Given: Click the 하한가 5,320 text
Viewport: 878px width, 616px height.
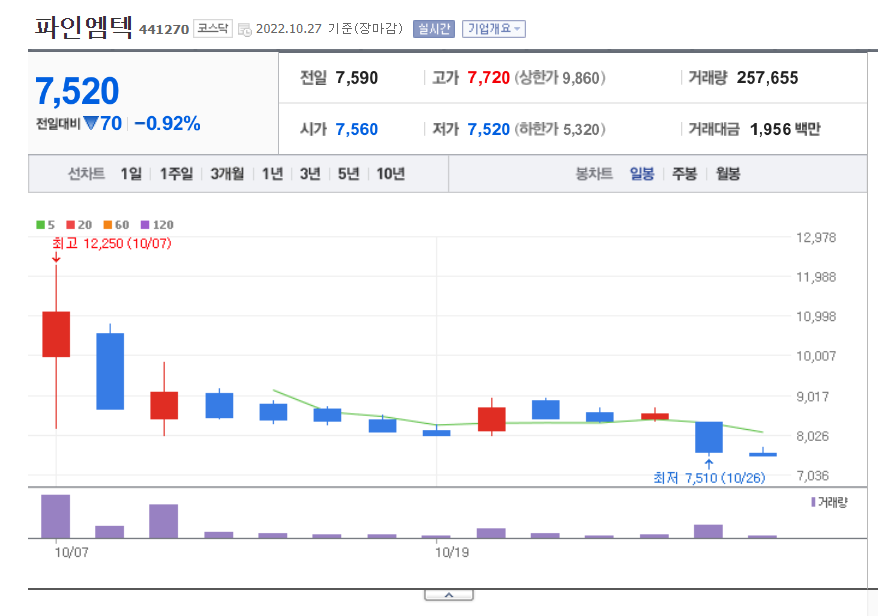Looking at the screenshot, I should coord(559,129).
